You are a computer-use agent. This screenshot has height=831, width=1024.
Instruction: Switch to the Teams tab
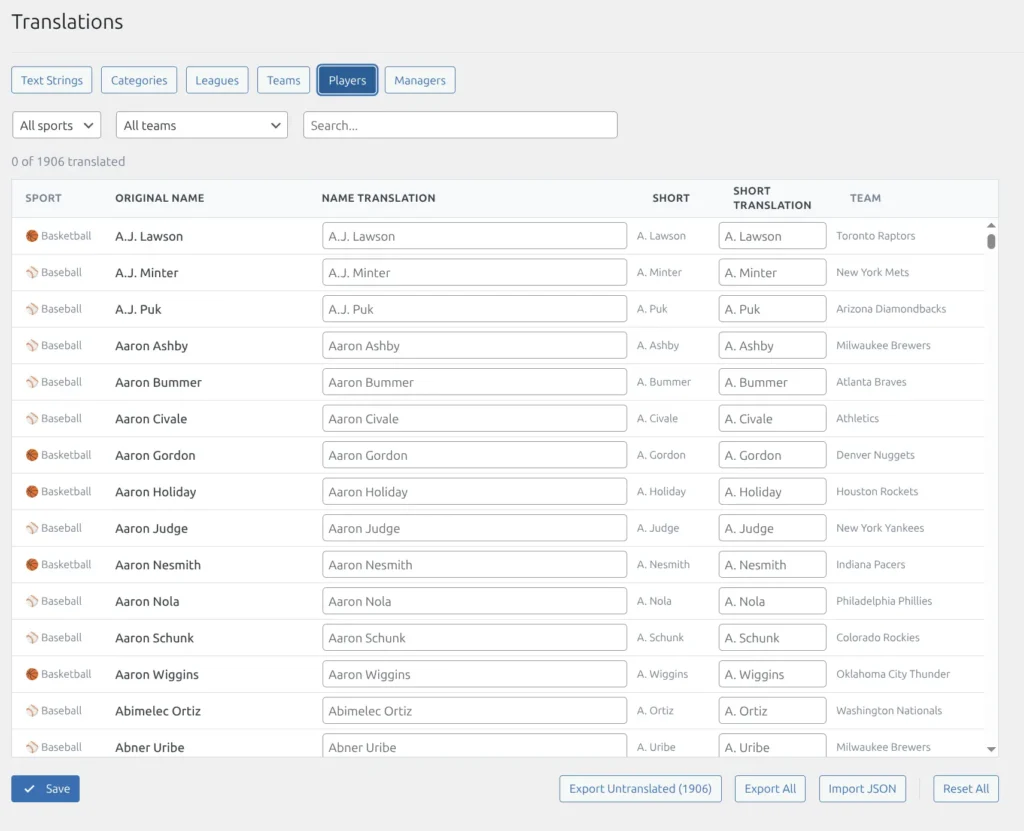[283, 80]
